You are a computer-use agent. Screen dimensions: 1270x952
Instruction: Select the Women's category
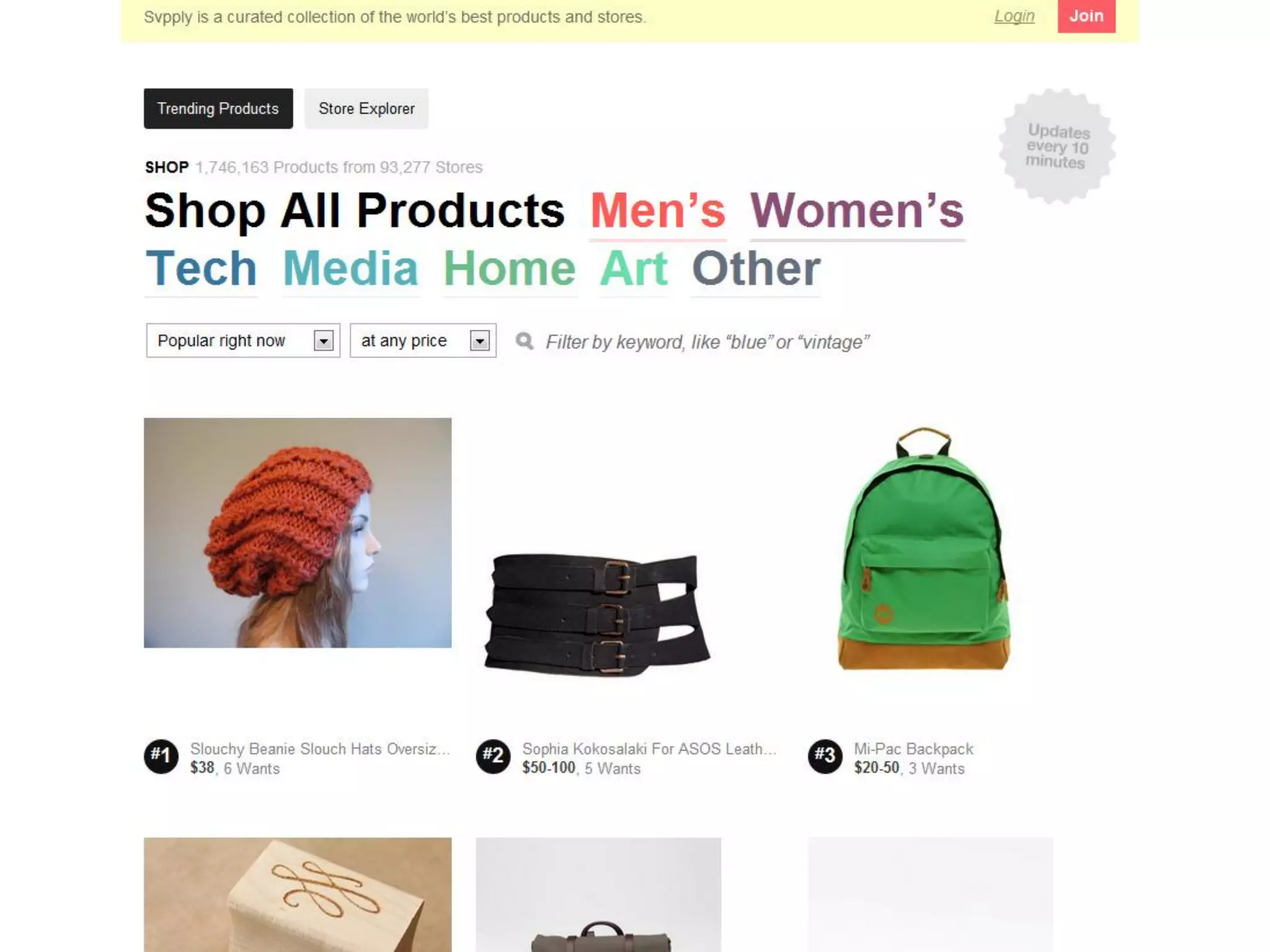pyautogui.click(x=858, y=211)
